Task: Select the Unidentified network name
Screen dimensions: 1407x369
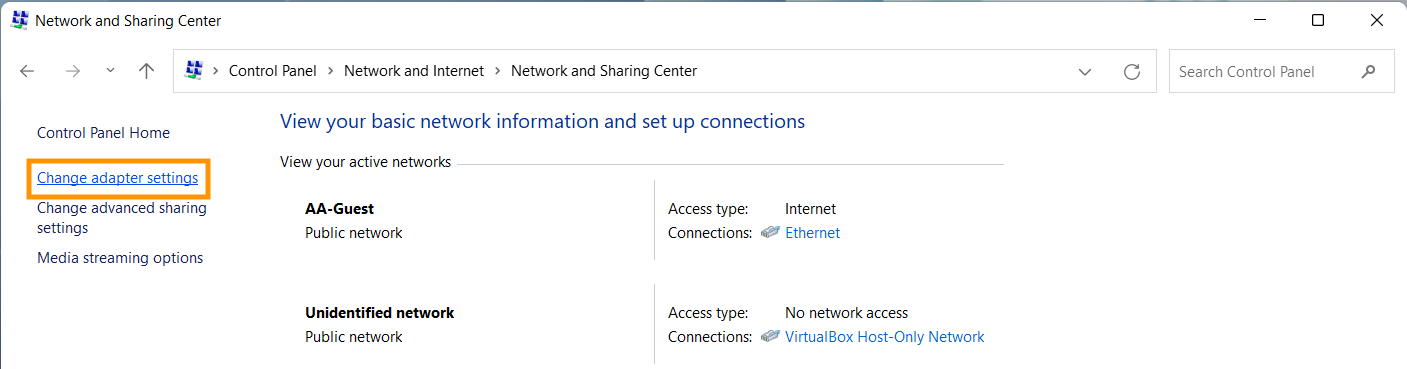Action: coord(379,313)
